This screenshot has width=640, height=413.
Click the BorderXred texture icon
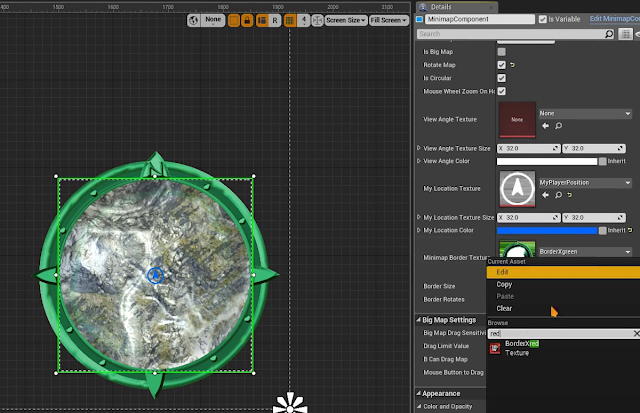[x=495, y=348]
